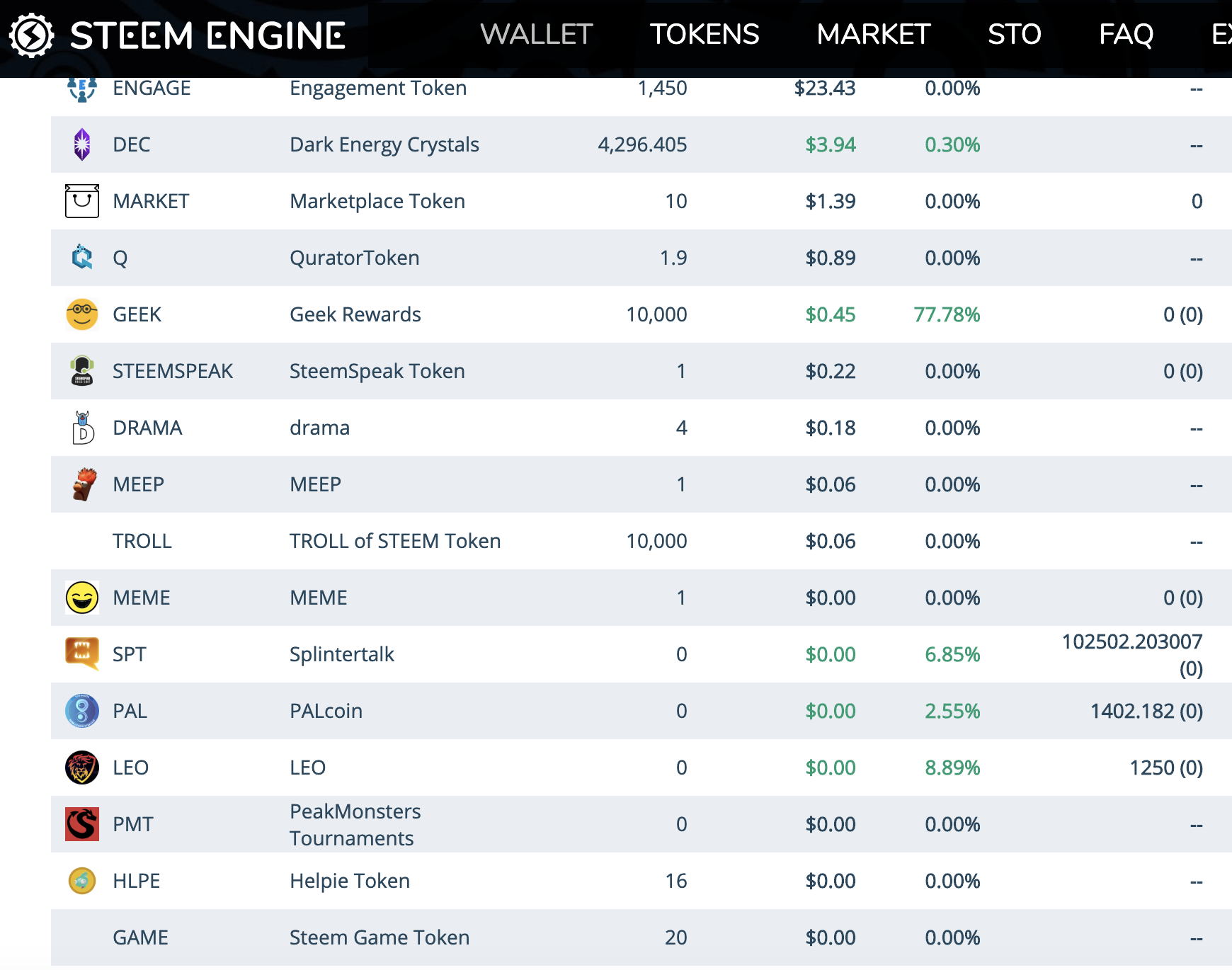This screenshot has width=1232, height=970.
Task: Open the TOKENS menu item
Action: tap(705, 34)
